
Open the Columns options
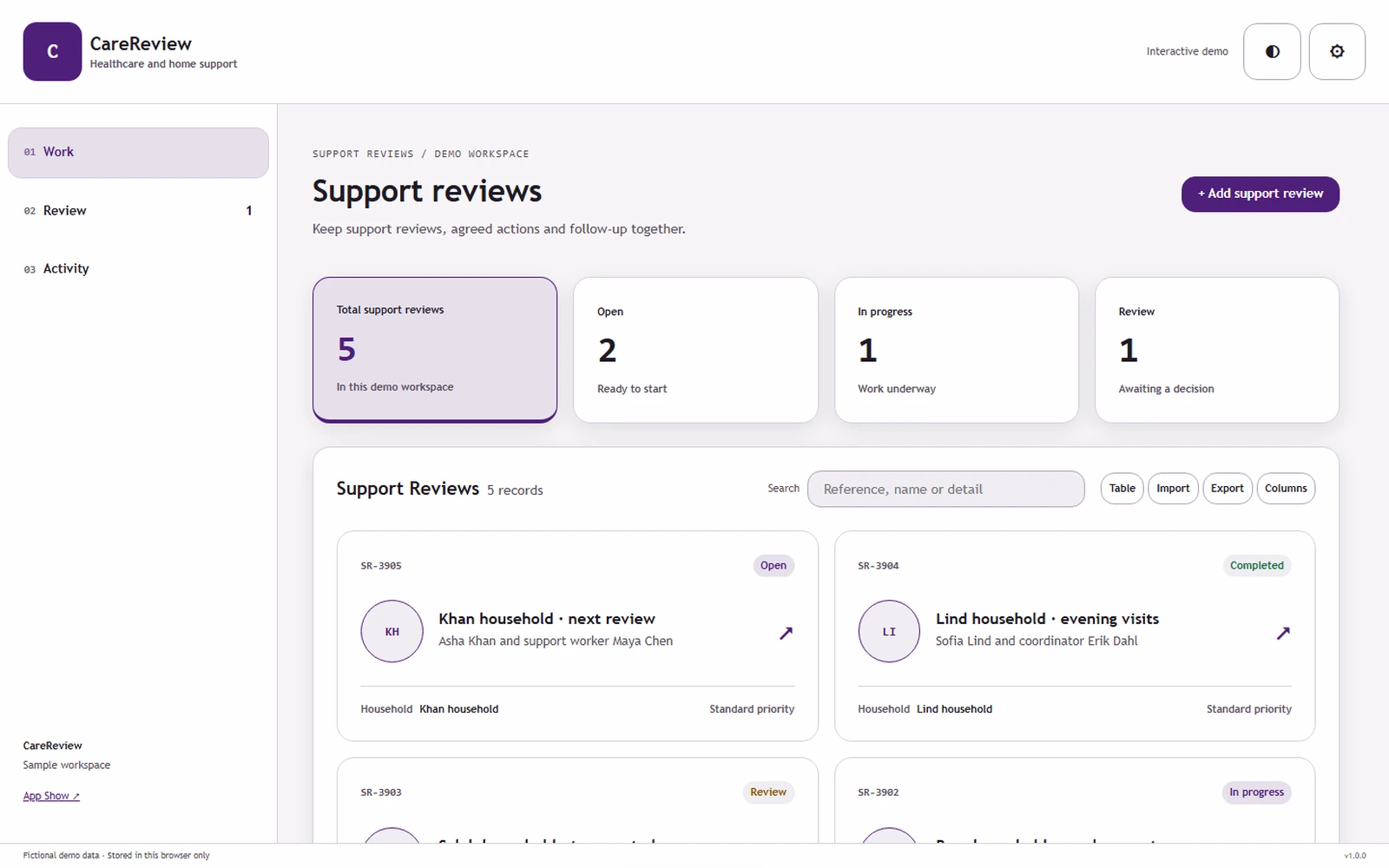(1286, 489)
